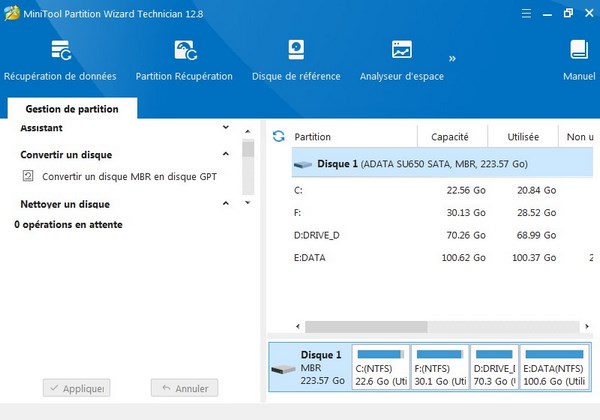Expand the Assistant section
This screenshot has height=420, width=600.
[226, 127]
